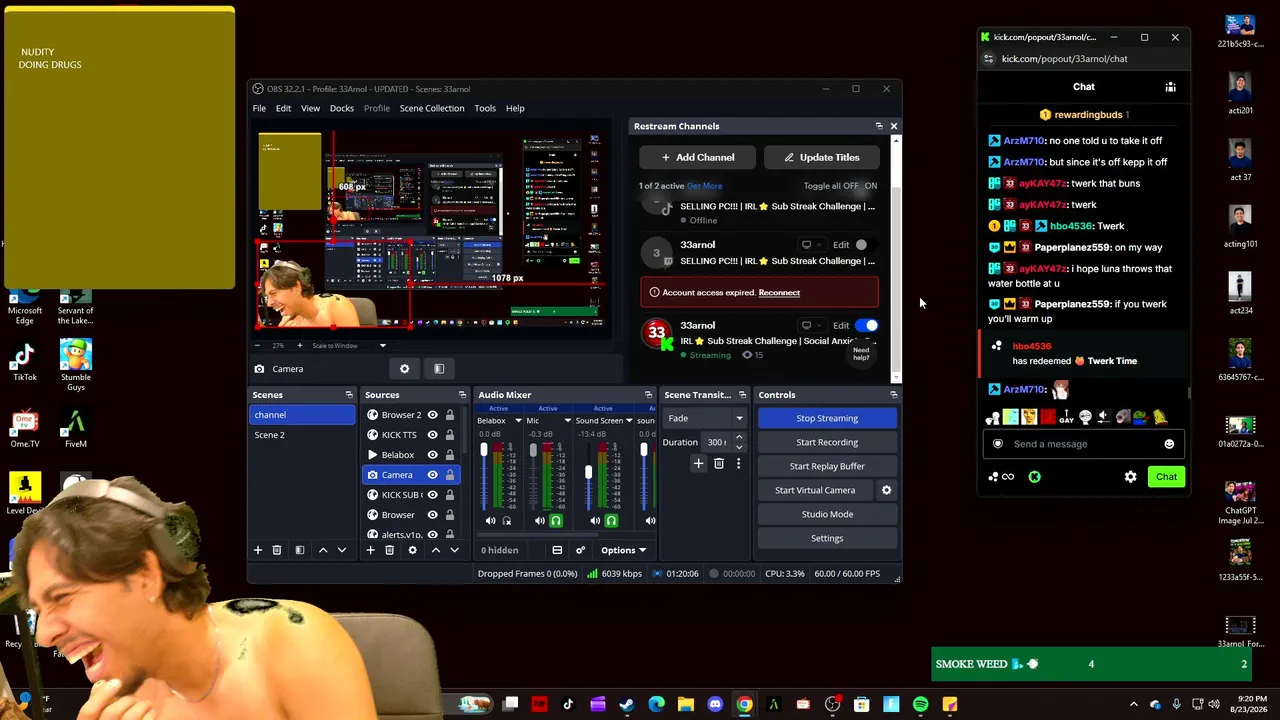The height and width of the screenshot is (720, 1280).
Task: Open the Sound Screen audio channel dropdown
Action: pos(627,421)
